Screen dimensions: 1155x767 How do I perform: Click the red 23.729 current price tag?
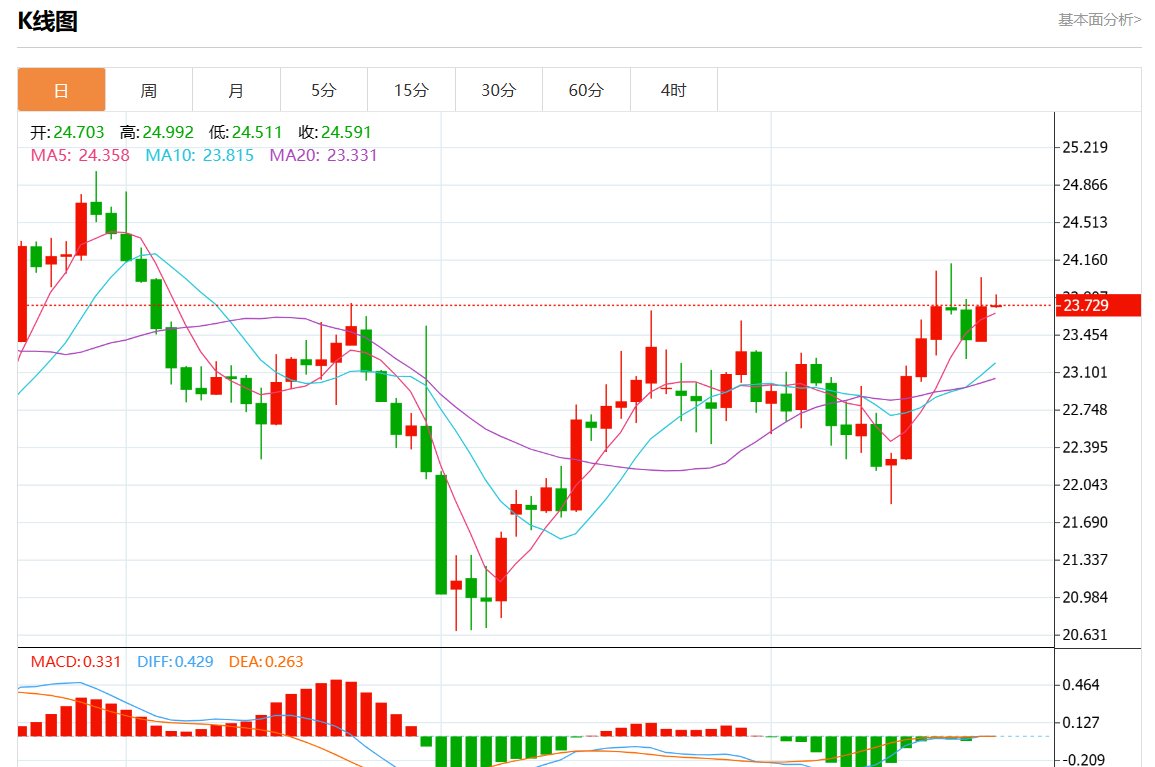click(1098, 306)
